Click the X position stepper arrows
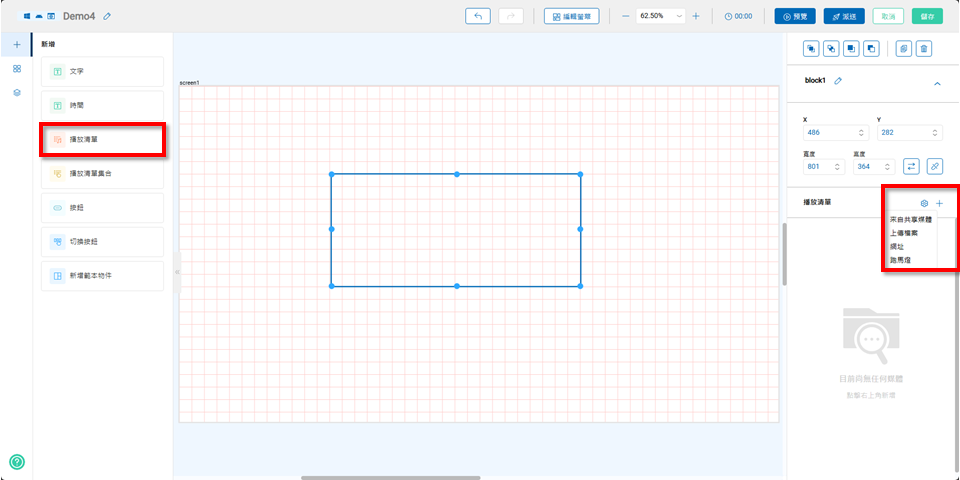 pyautogui.click(x=861, y=132)
